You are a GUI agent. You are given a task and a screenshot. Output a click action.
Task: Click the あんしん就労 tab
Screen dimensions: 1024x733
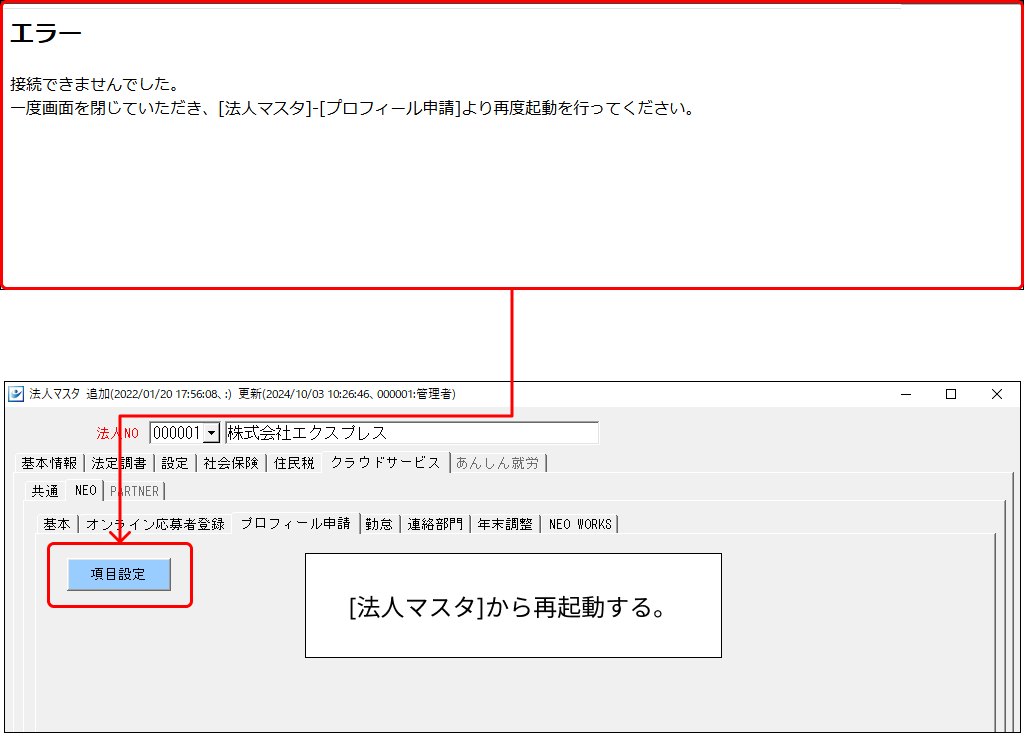[x=498, y=463]
